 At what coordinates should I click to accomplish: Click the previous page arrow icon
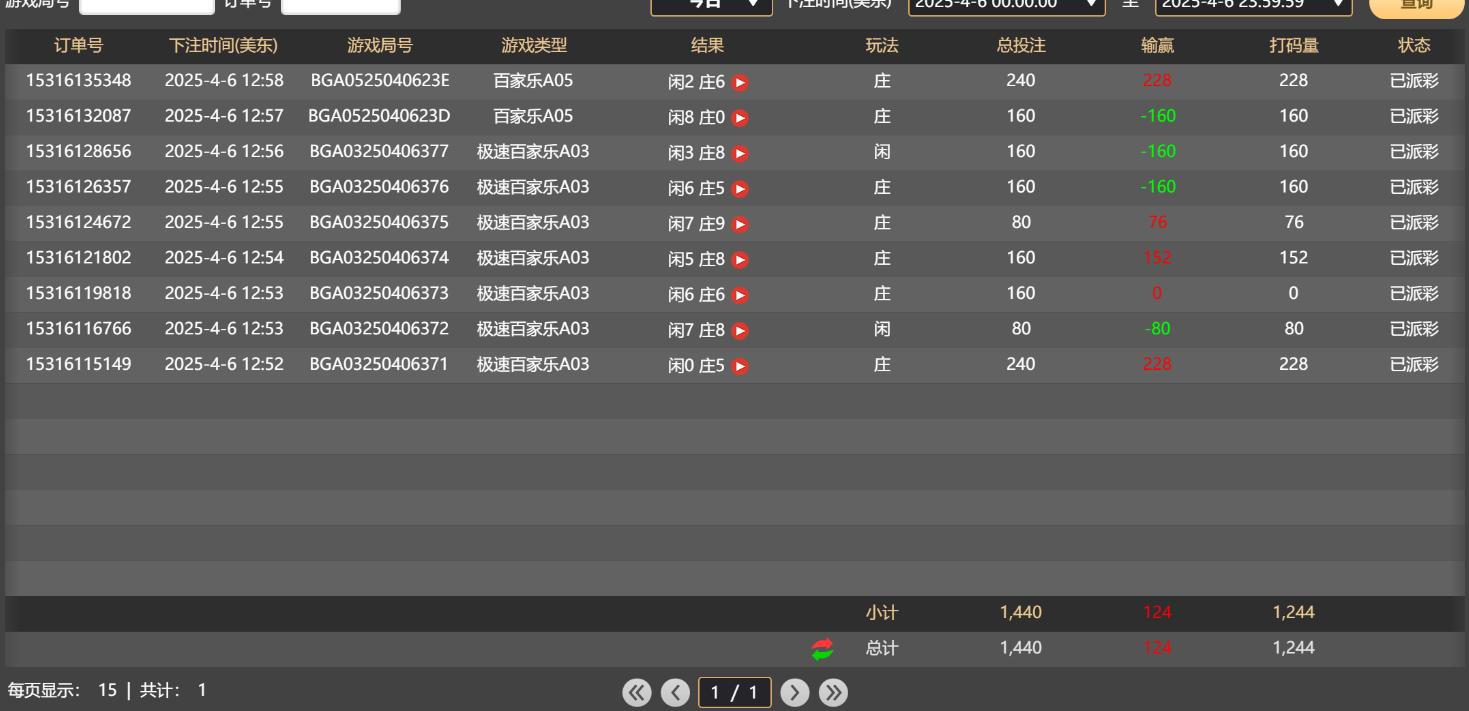point(675,691)
